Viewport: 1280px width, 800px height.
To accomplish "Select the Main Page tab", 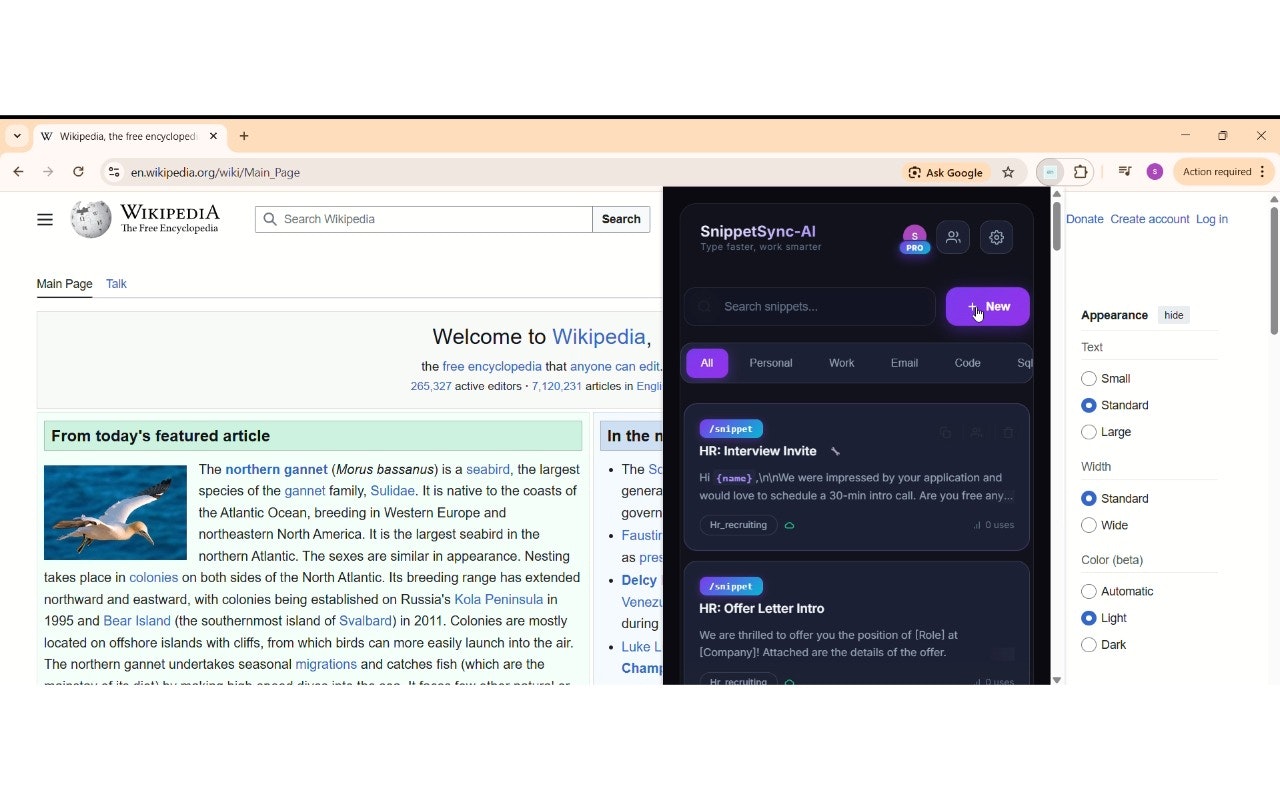I will pyautogui.click(x=65, y=284).
